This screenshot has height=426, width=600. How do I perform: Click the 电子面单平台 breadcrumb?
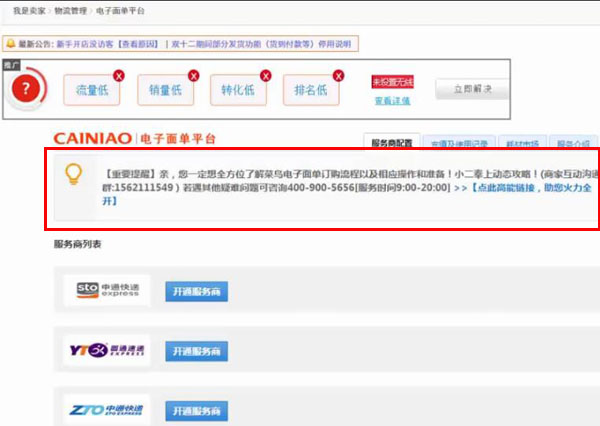point(121,11)
